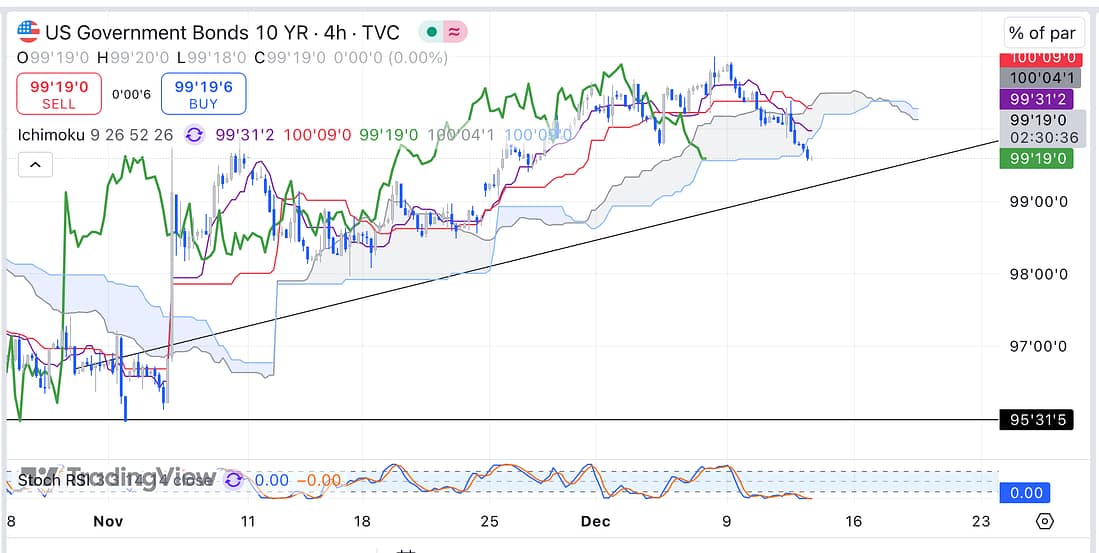The height and width of the screenshot is (553, 1099).
Task: Click the green market status dot
Action: (431, 32)
